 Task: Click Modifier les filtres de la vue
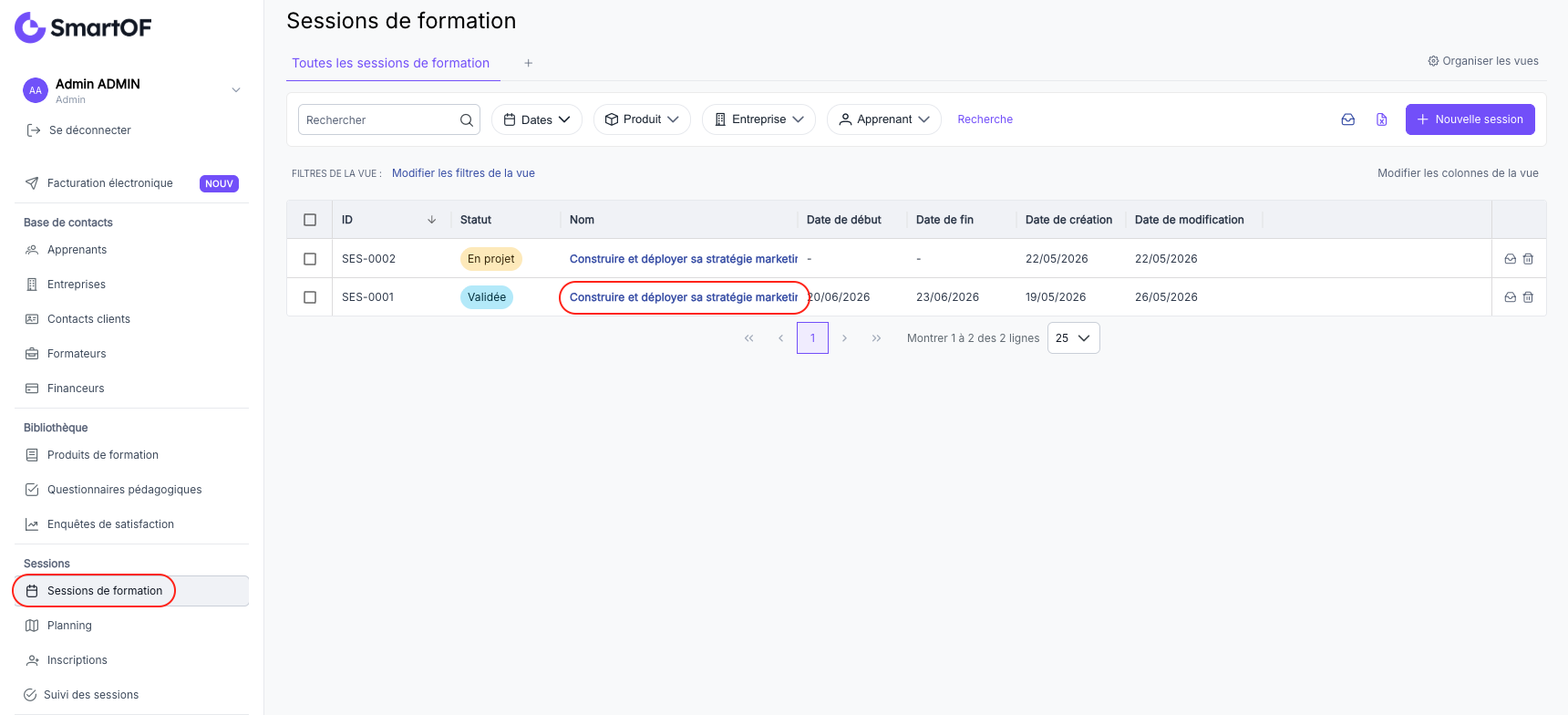click(463, 173)
